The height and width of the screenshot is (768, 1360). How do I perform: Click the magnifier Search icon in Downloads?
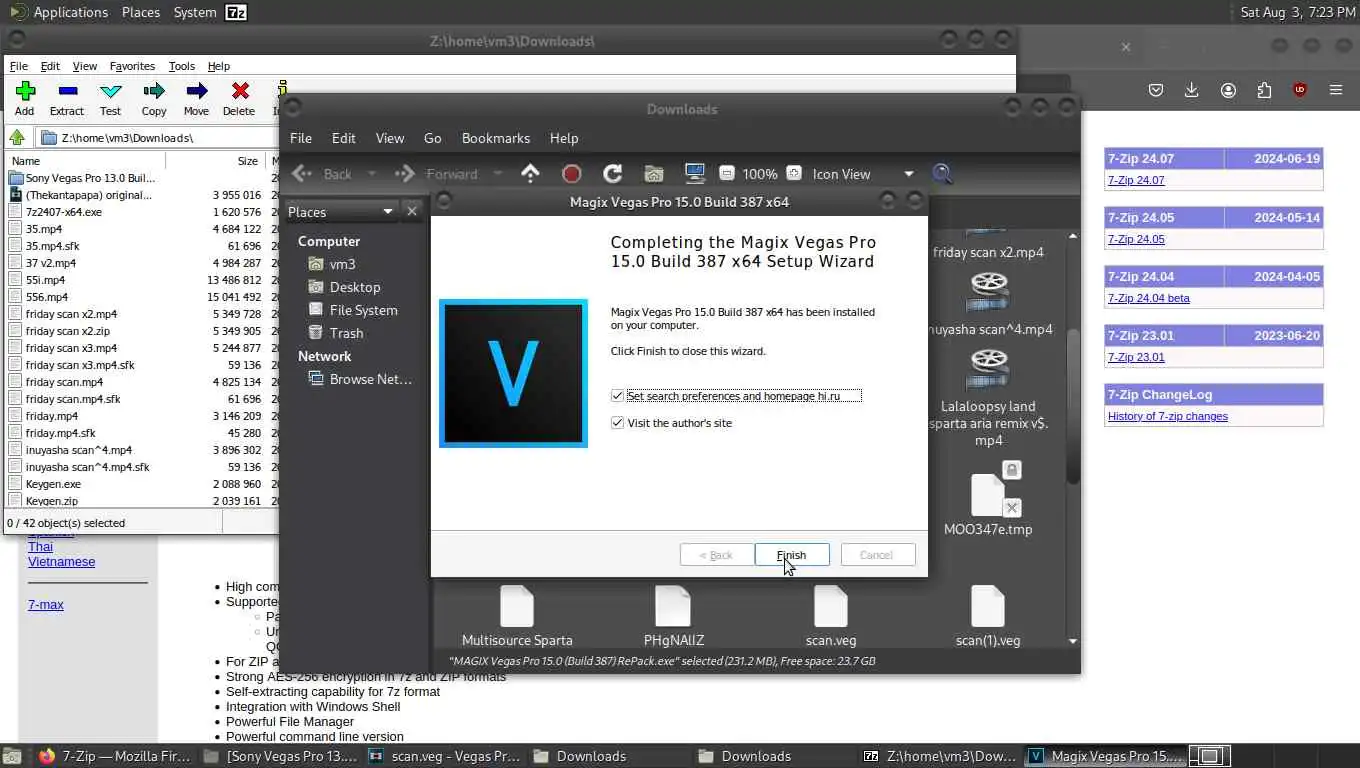click(x=942, y=174)
